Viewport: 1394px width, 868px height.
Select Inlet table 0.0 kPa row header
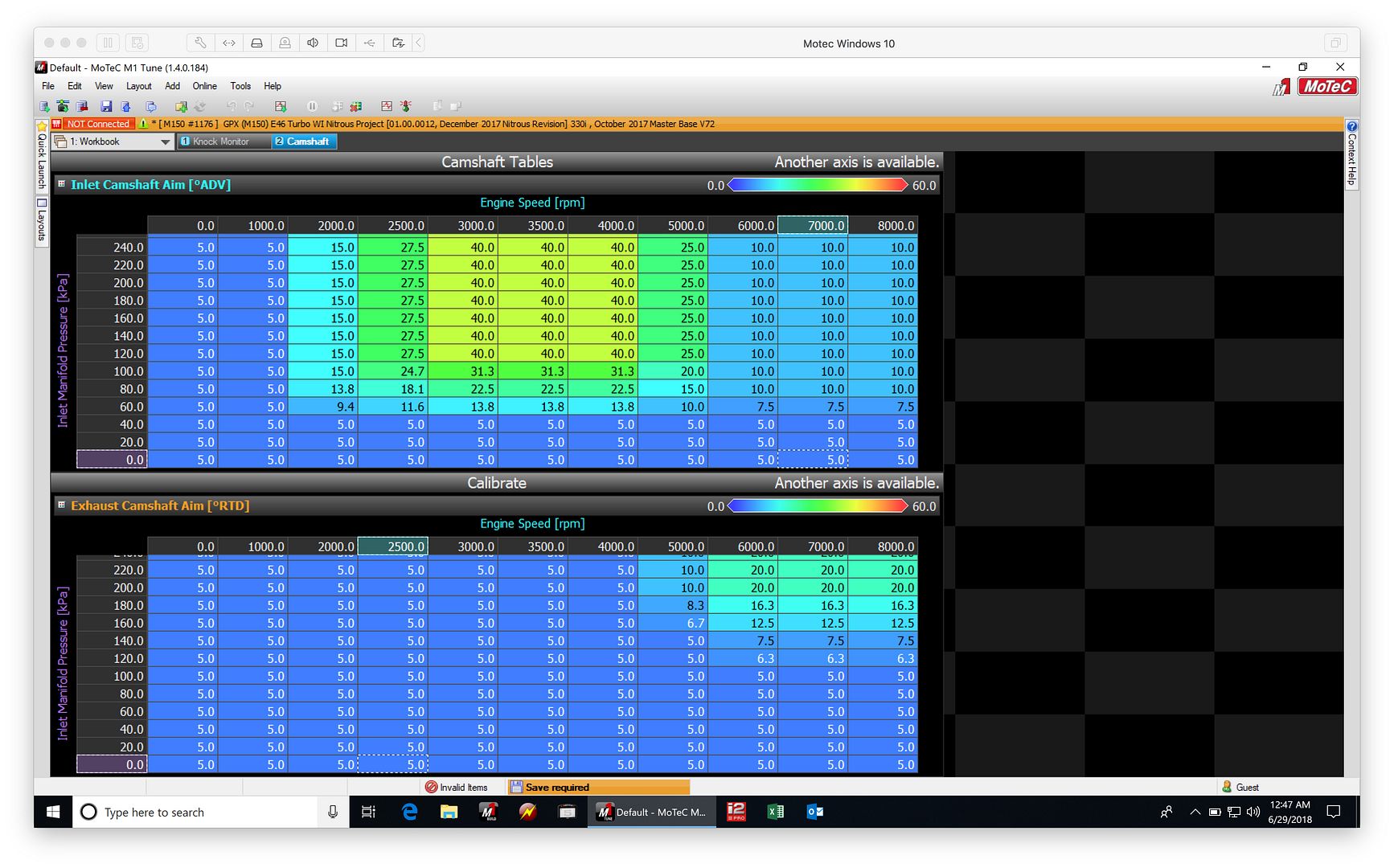[112, 460]
